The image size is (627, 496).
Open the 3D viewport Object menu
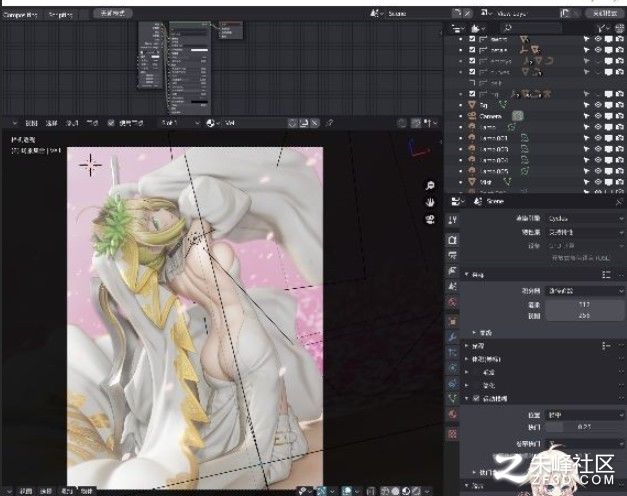click(87, 491)
